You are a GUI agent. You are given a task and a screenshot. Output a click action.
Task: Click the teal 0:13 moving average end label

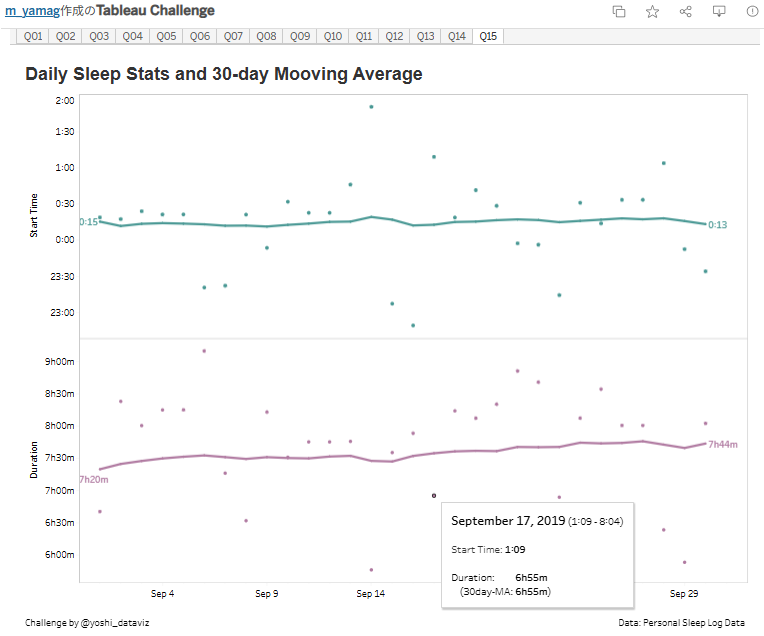tap(717, 225)
